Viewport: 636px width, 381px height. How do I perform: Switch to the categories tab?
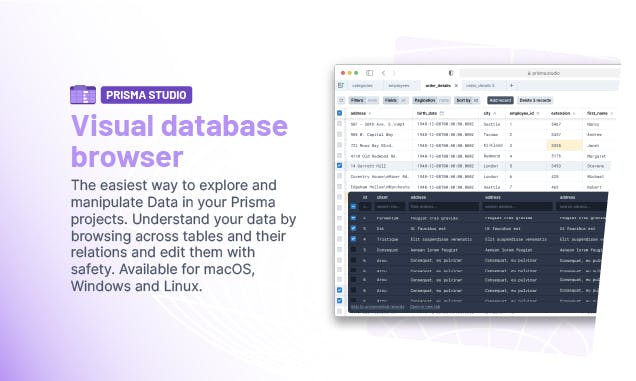tap(362, 86)
